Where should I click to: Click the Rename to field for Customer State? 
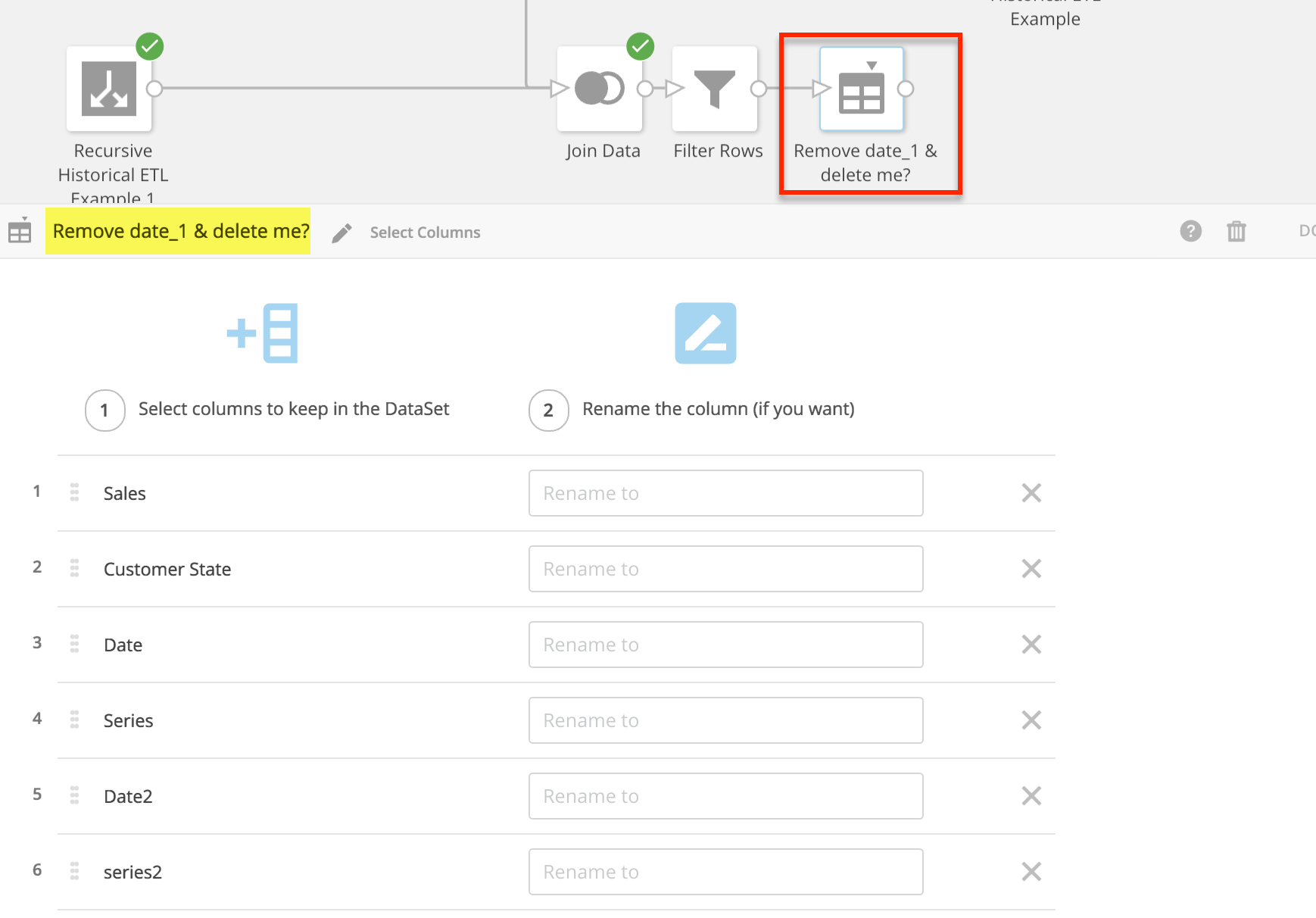(x=725, y=569)
